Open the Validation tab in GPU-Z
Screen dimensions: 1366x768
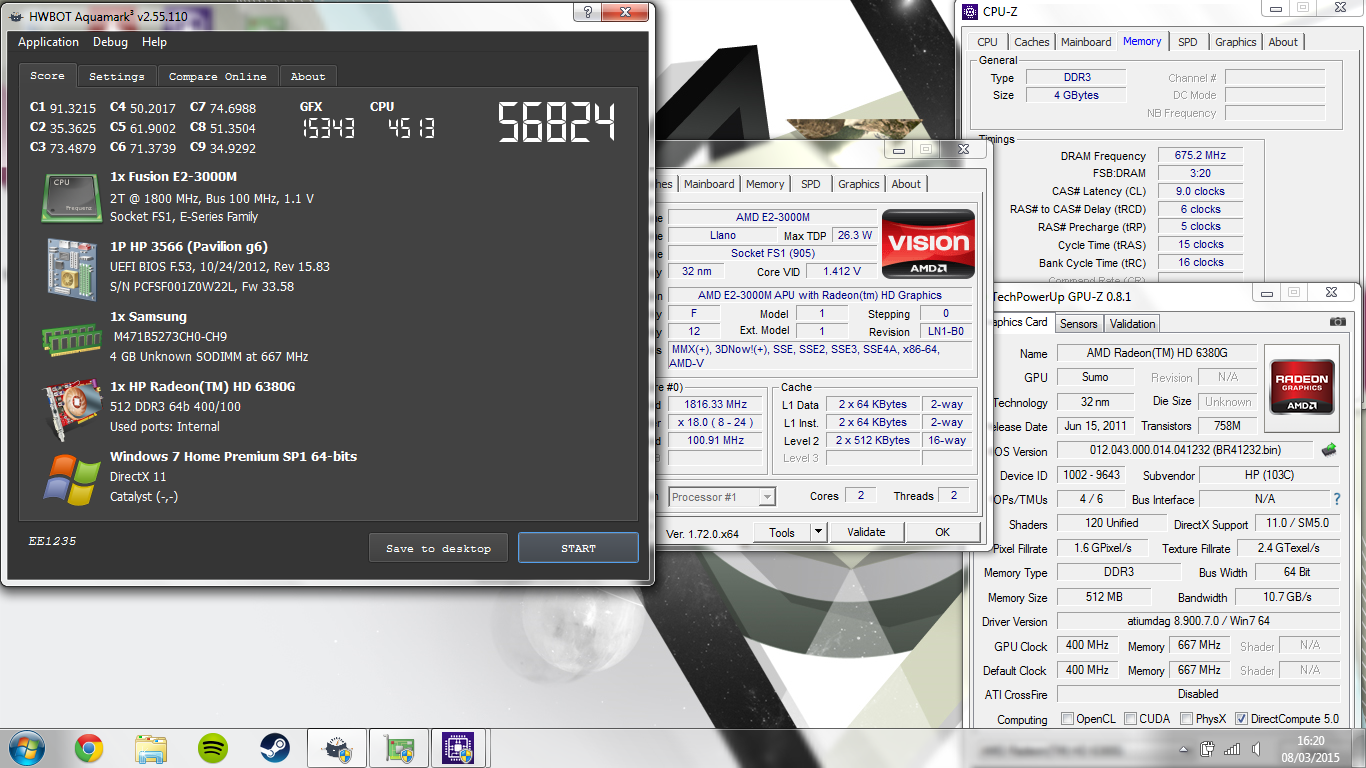1133,323
